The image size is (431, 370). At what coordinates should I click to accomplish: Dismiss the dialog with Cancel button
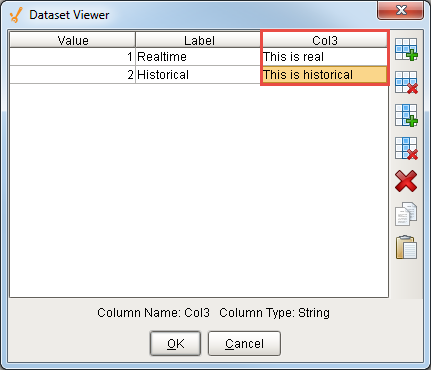click(x=244, y=343)
